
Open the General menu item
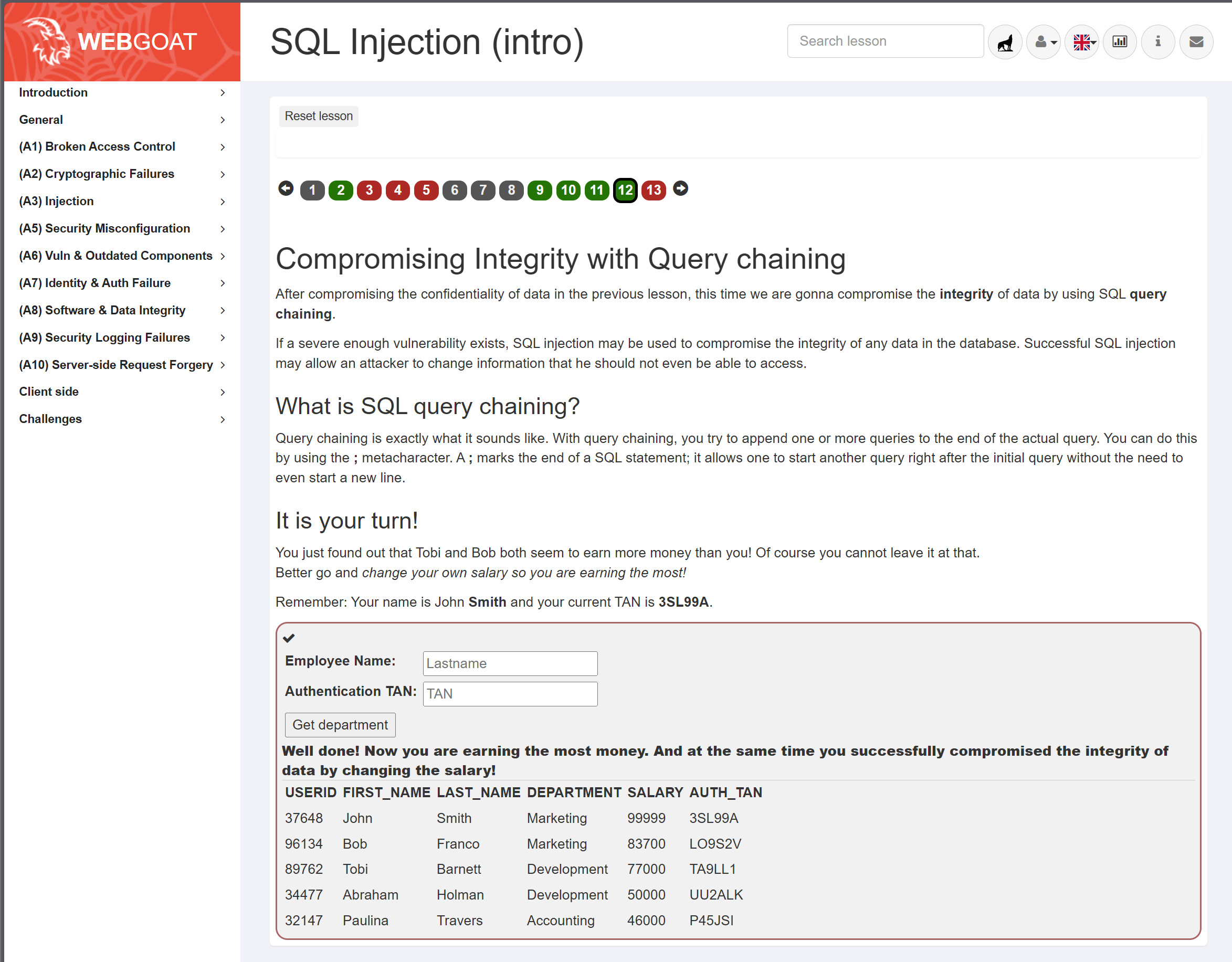point(121,120)
